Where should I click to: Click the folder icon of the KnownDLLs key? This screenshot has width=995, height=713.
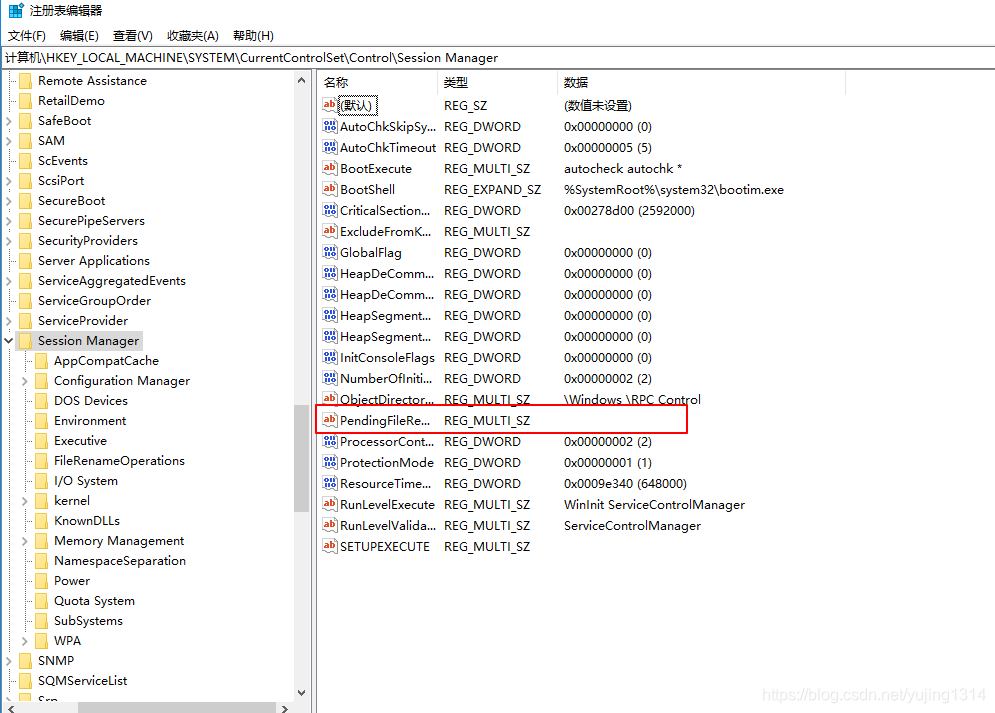coord(43,520)
